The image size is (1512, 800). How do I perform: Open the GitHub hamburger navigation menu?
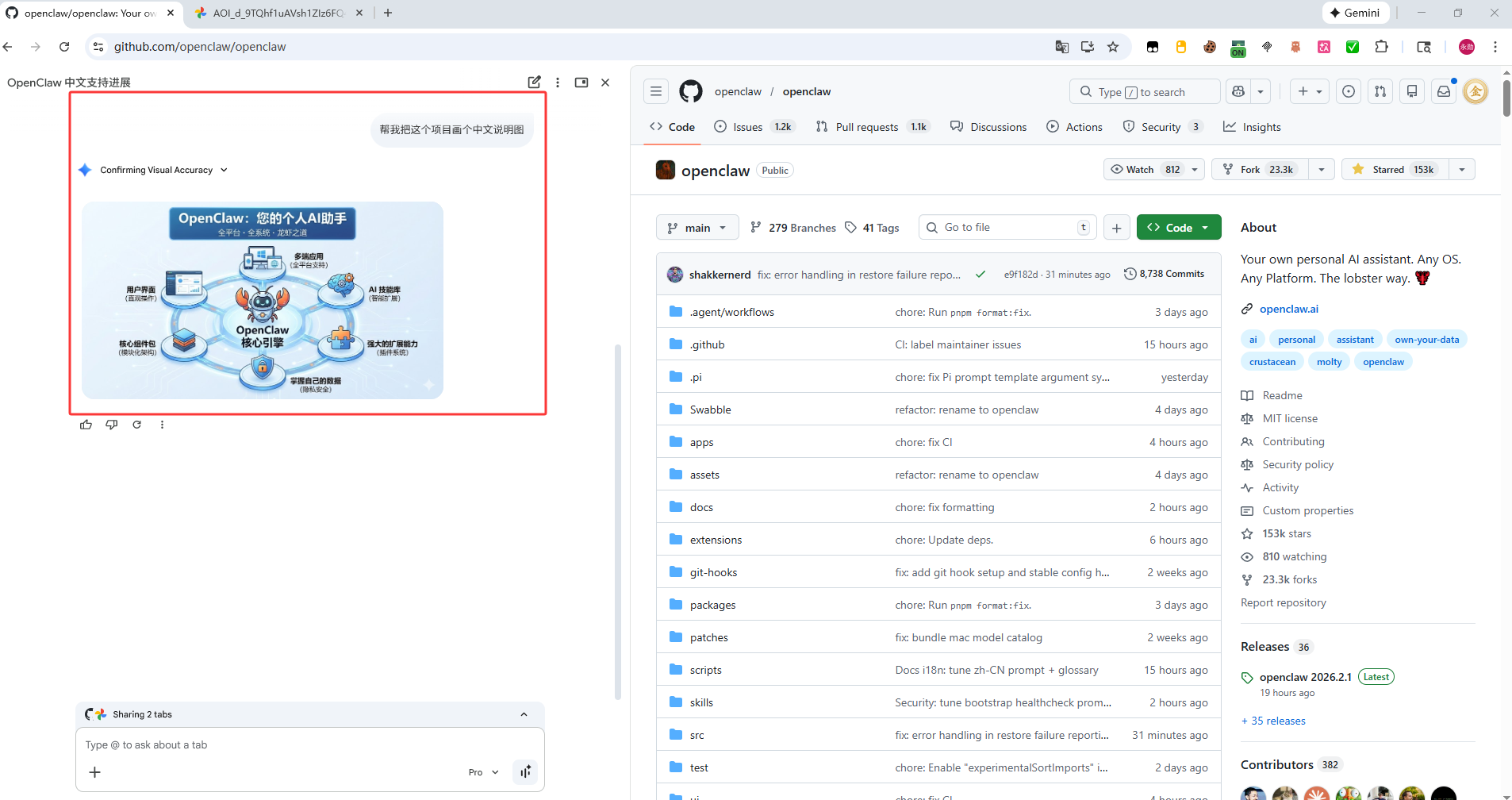click(656, 91)
